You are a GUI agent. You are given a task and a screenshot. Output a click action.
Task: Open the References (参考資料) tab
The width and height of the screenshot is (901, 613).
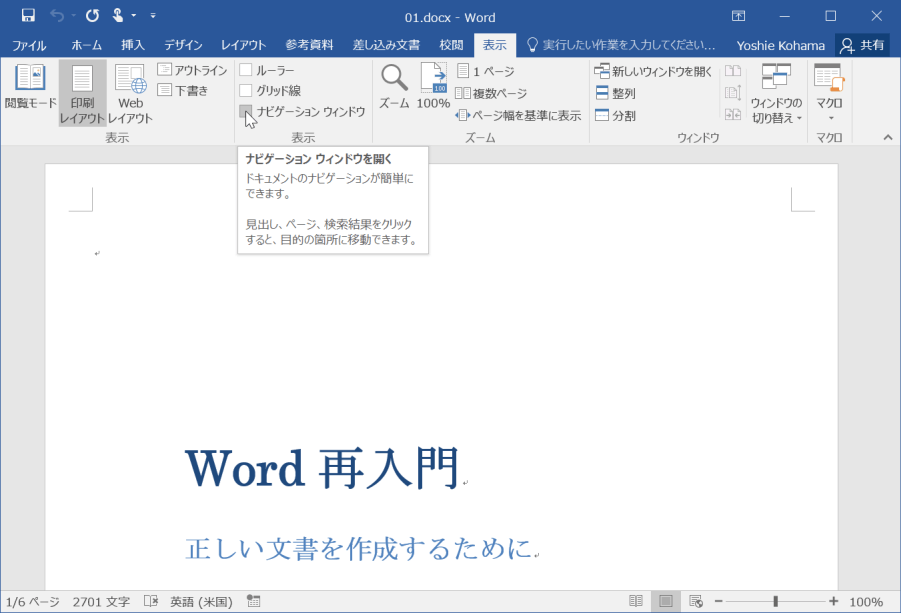[x=309, y=45]
